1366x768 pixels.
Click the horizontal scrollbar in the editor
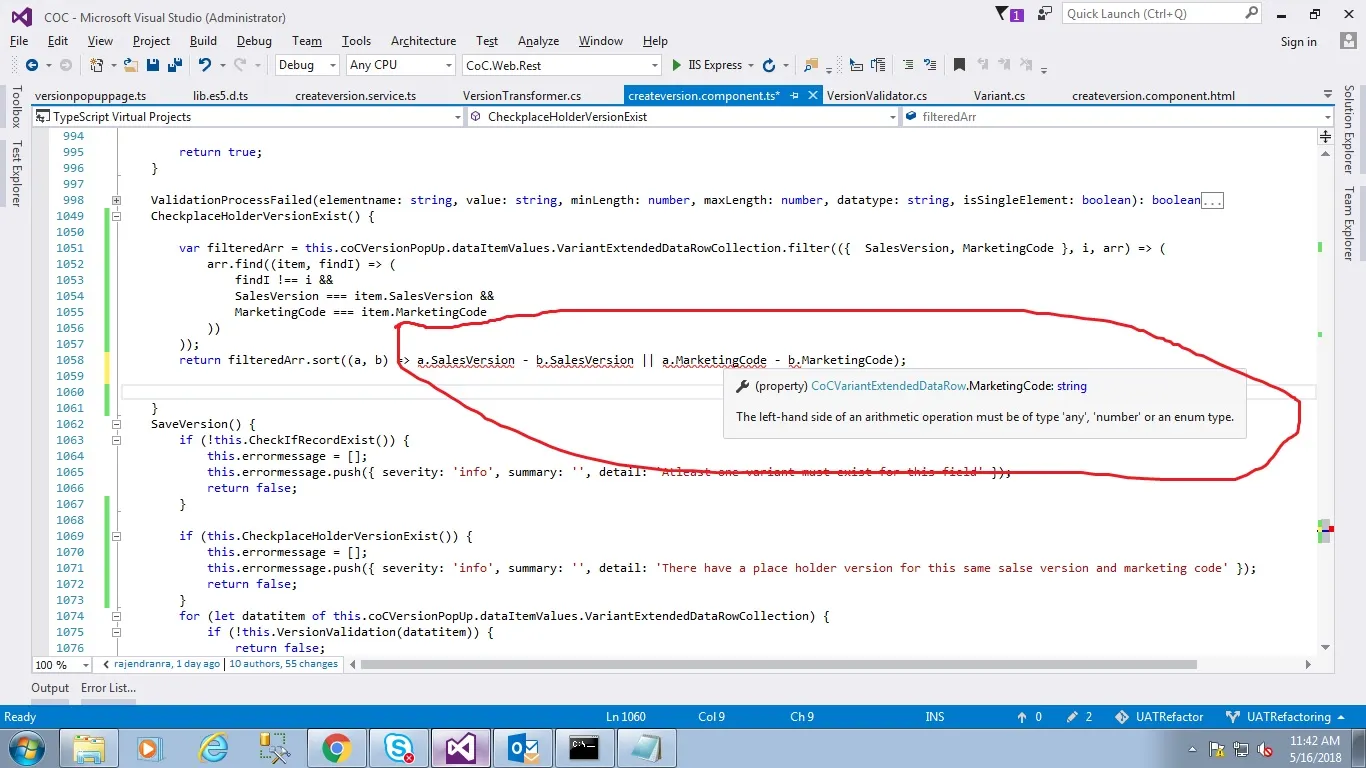(x=779, y=664)
